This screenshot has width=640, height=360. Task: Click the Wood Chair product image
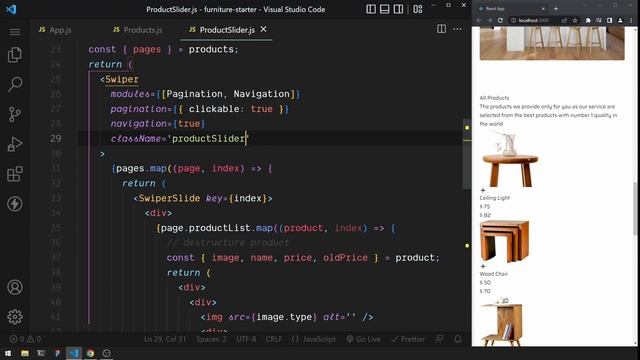tap(504, 241)
